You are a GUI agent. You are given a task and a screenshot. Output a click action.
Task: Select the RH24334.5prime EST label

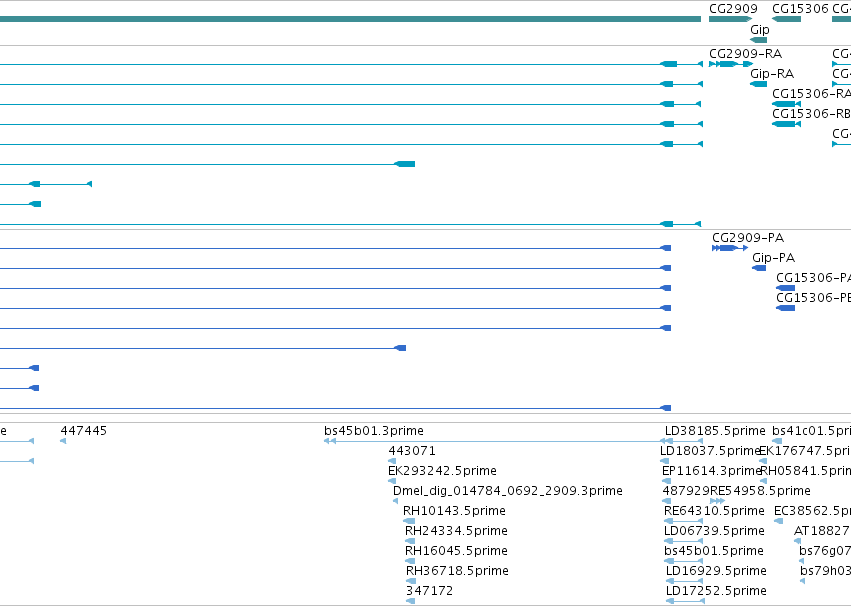point(456,531)
